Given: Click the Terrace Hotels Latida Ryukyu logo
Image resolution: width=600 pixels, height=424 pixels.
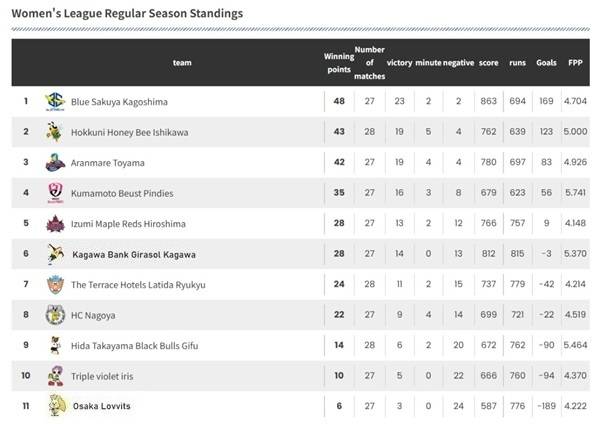Looking at the screenshot, I should pyautogui.click(x=54, y=284).
